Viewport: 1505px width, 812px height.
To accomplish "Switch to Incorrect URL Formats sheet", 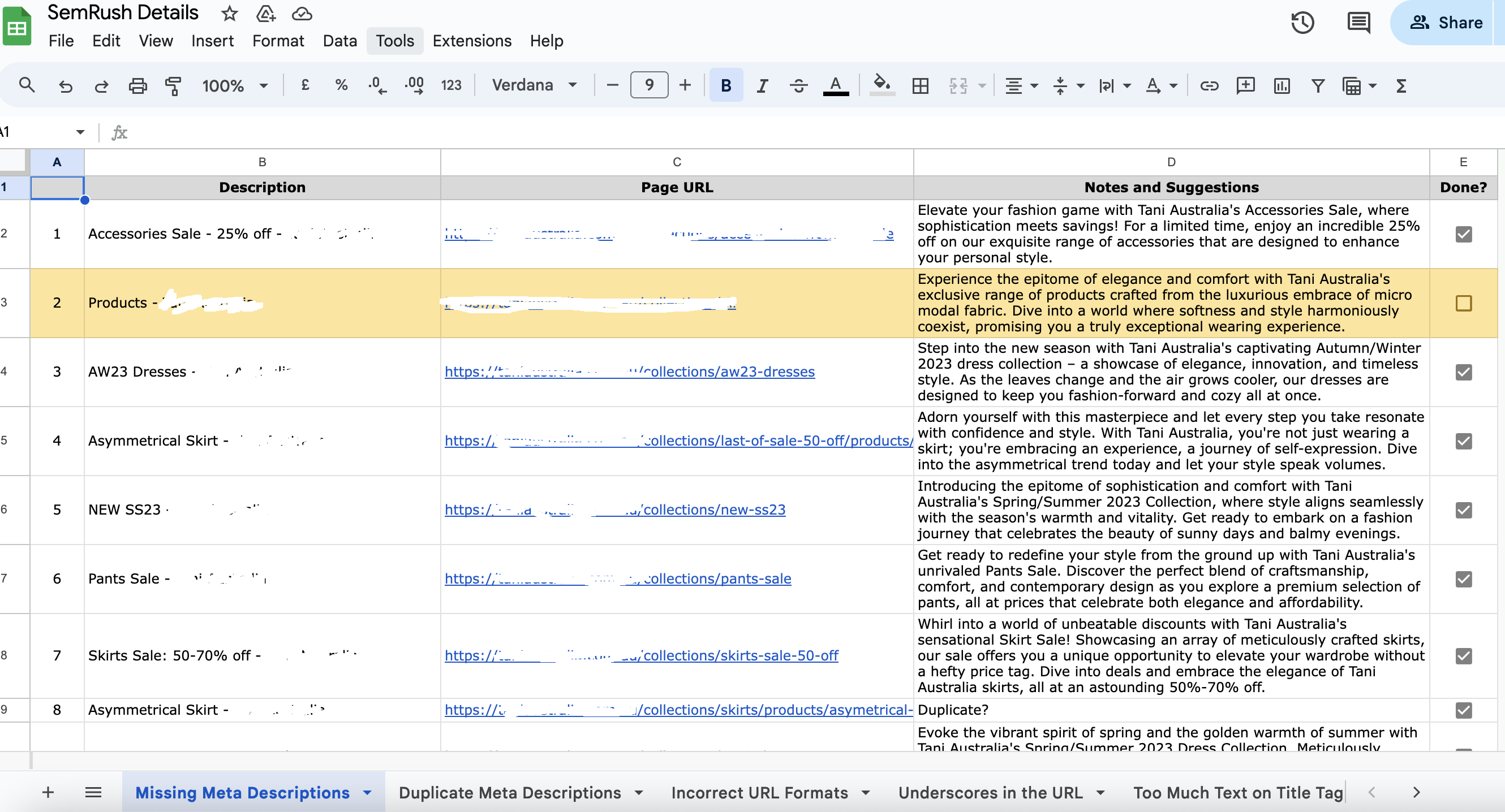I will pyautogui.click(x=759, y=792).
